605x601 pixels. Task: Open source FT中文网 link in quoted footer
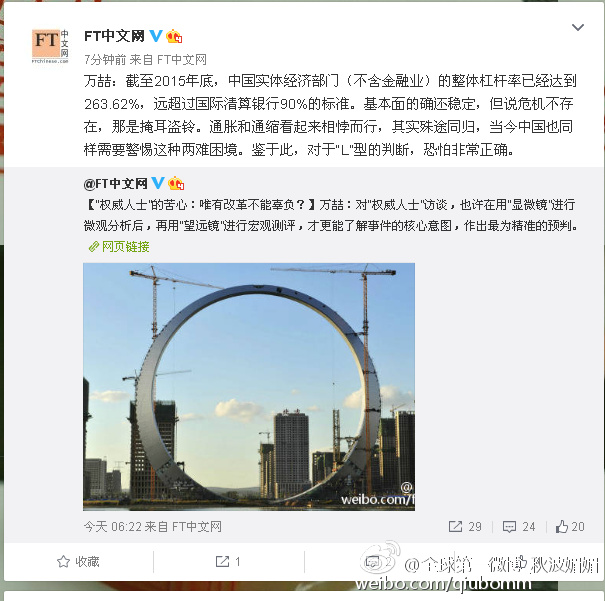click(x=197, y=527)
